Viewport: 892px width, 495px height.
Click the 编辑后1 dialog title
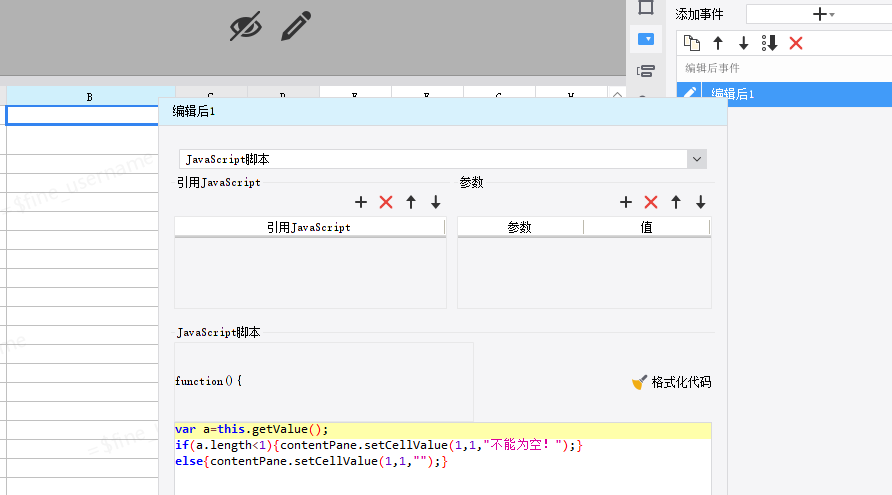pos(194,112)
